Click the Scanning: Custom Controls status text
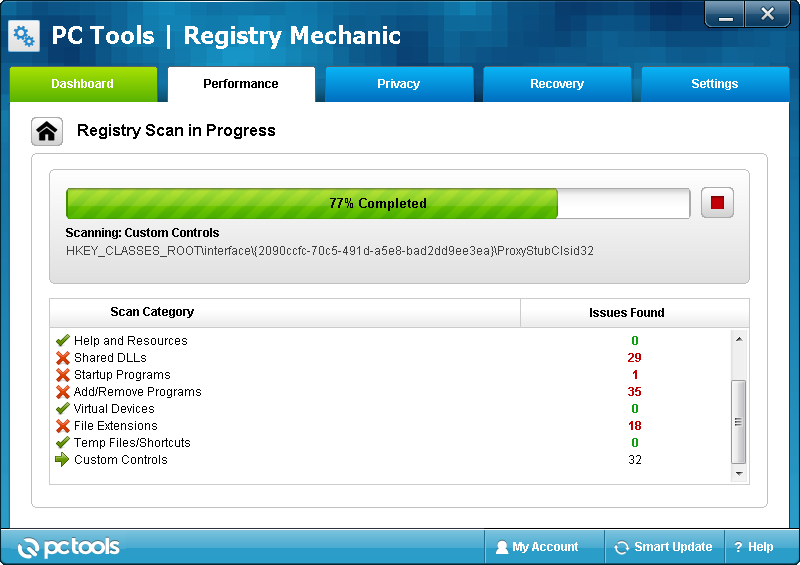This screenshot has height=565, width=800. pyautogui.click(x=142, y=233)
